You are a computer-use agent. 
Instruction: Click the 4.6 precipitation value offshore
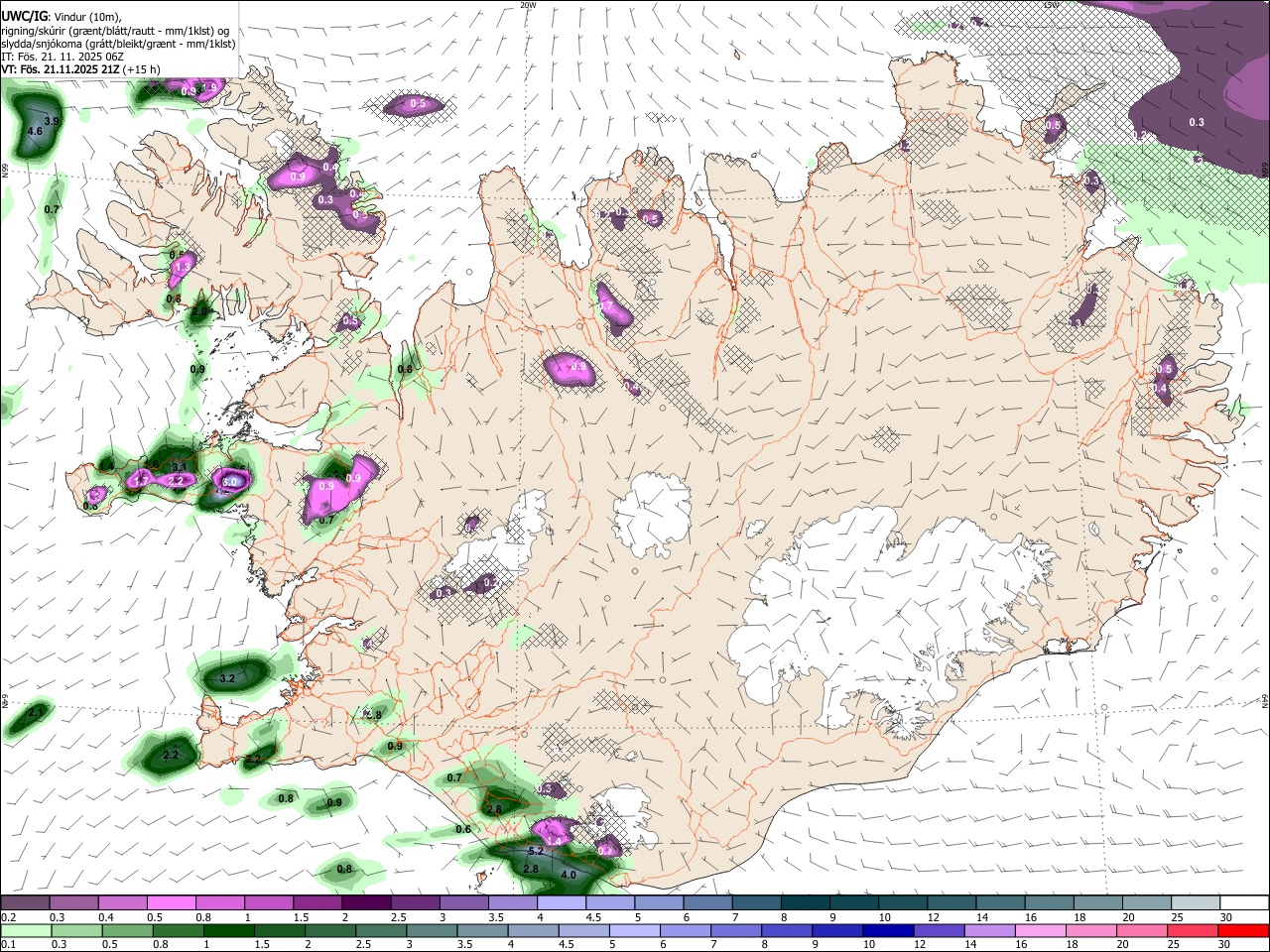pyautogui.click(x=35, y=132)
